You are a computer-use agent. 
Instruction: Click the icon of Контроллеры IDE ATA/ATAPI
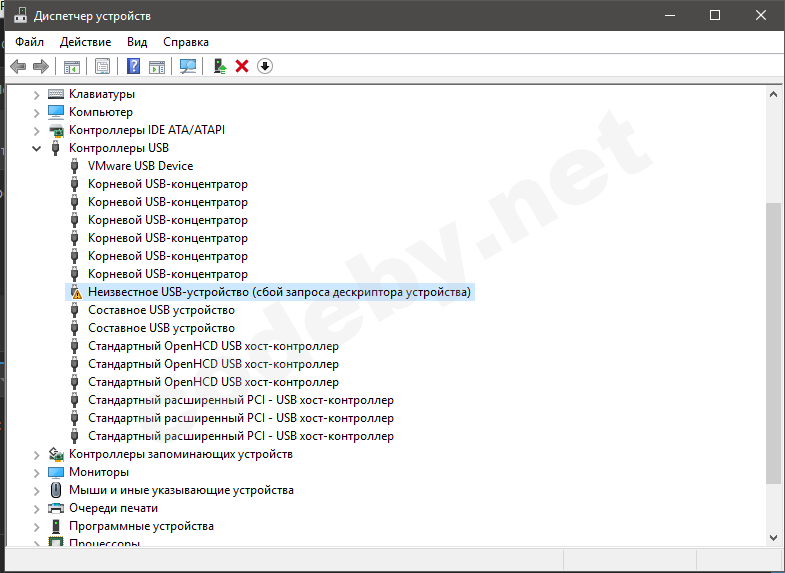tap(56, 130)
